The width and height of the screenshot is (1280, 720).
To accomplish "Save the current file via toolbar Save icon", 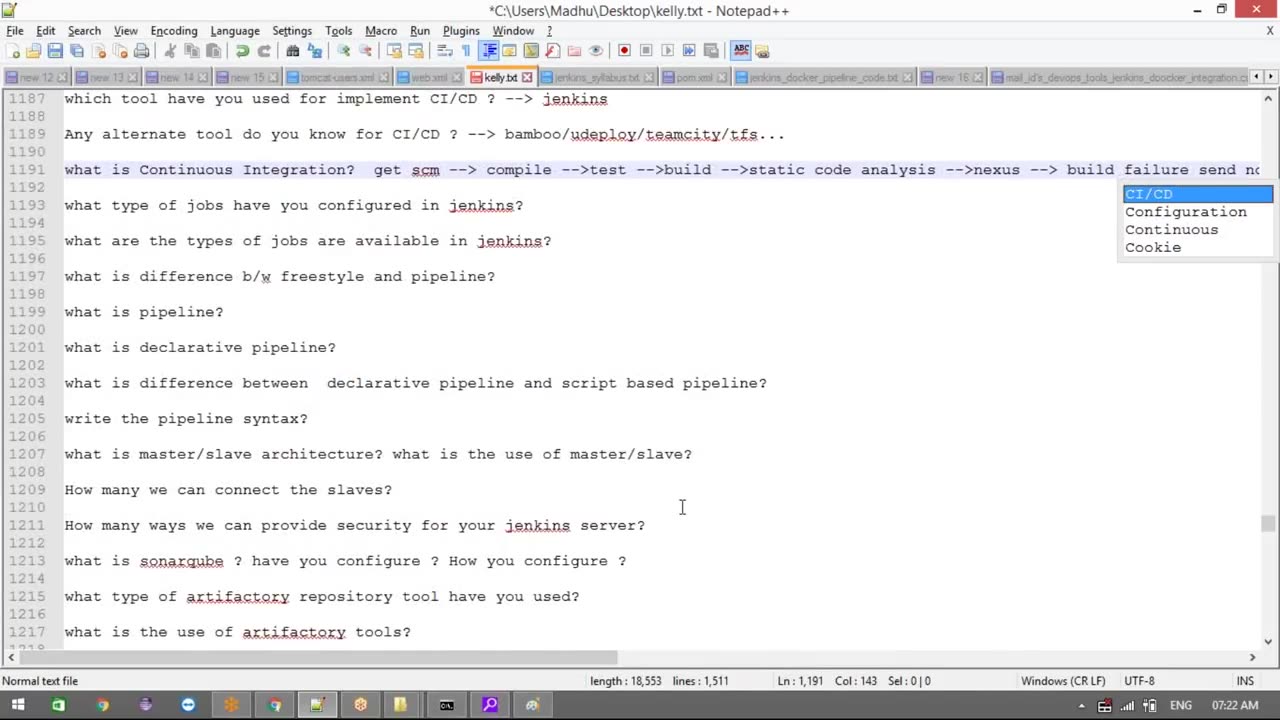I will click(55, 51).
